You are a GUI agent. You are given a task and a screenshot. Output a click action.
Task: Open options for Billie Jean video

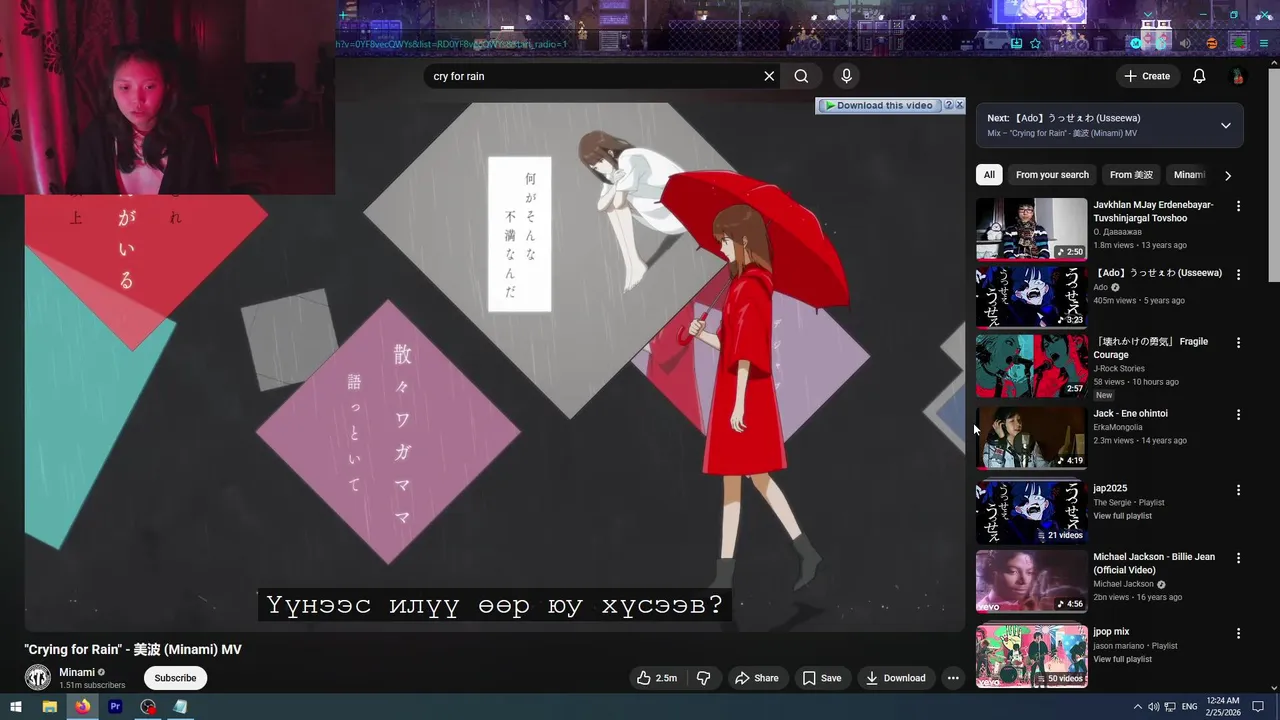tap(1238, 558)
